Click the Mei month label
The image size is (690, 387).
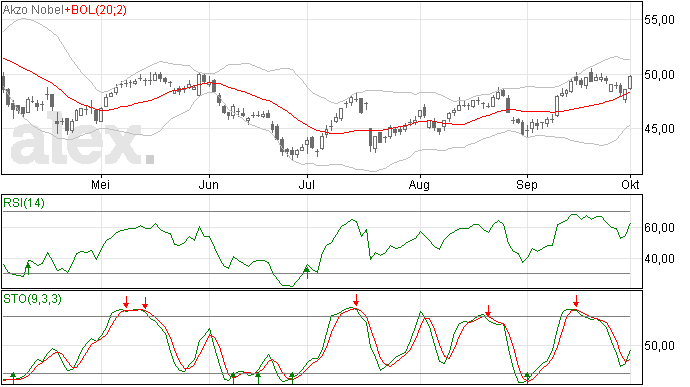(101, 184)
